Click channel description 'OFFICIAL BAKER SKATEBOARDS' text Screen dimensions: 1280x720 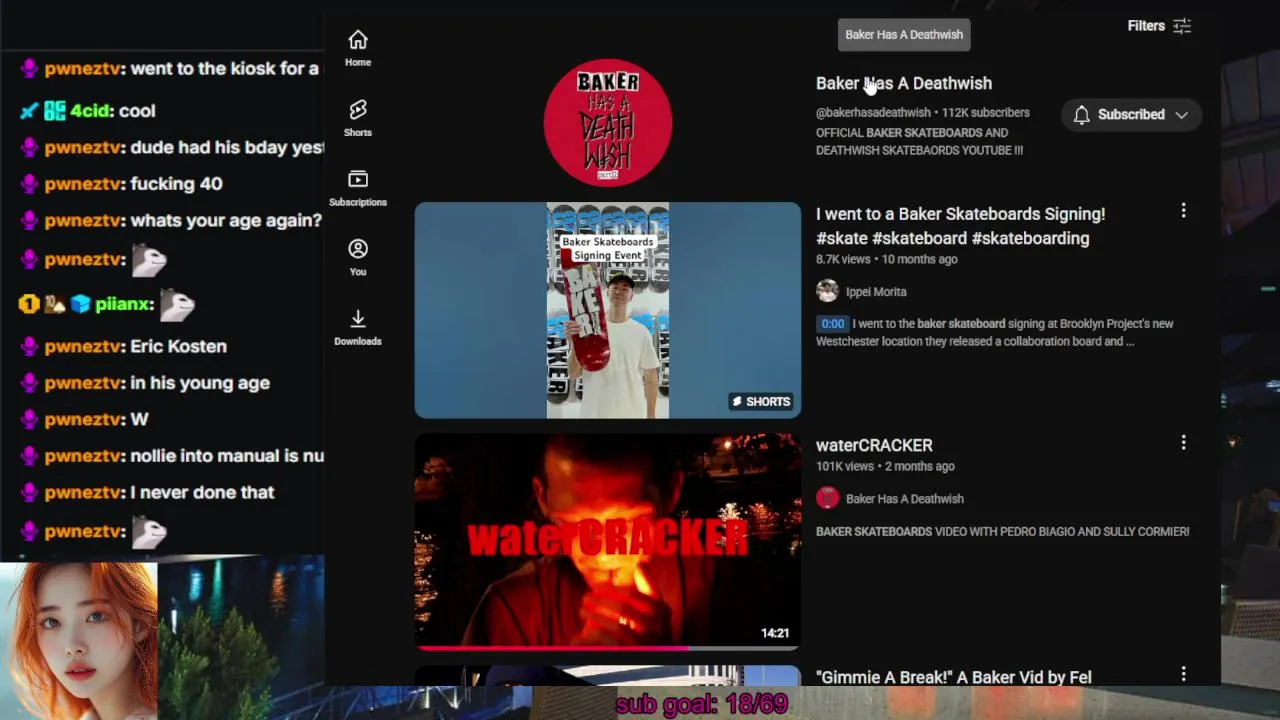coord(919,142)
